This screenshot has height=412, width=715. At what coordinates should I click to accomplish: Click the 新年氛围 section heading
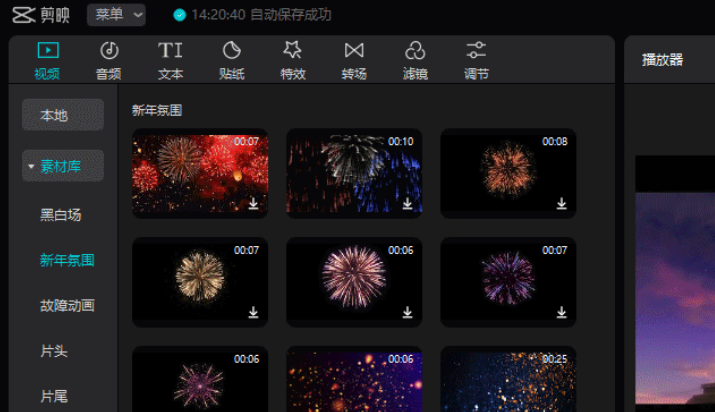pyautogui.click(x=157, y=110)
